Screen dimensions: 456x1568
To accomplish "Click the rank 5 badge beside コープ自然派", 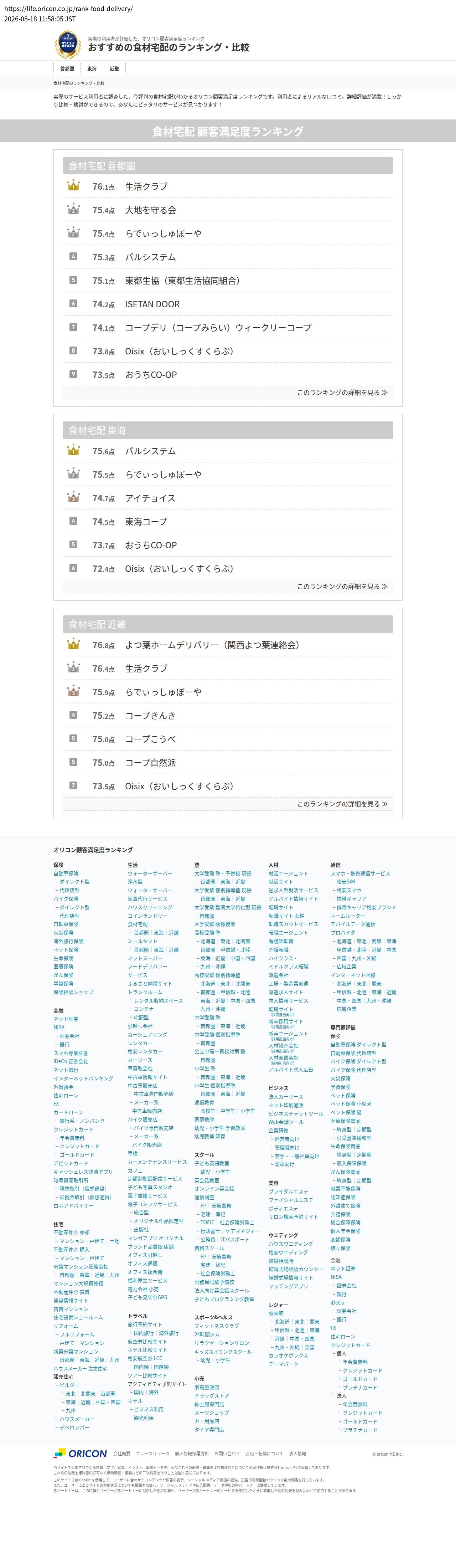I will [x=73, y=762].
